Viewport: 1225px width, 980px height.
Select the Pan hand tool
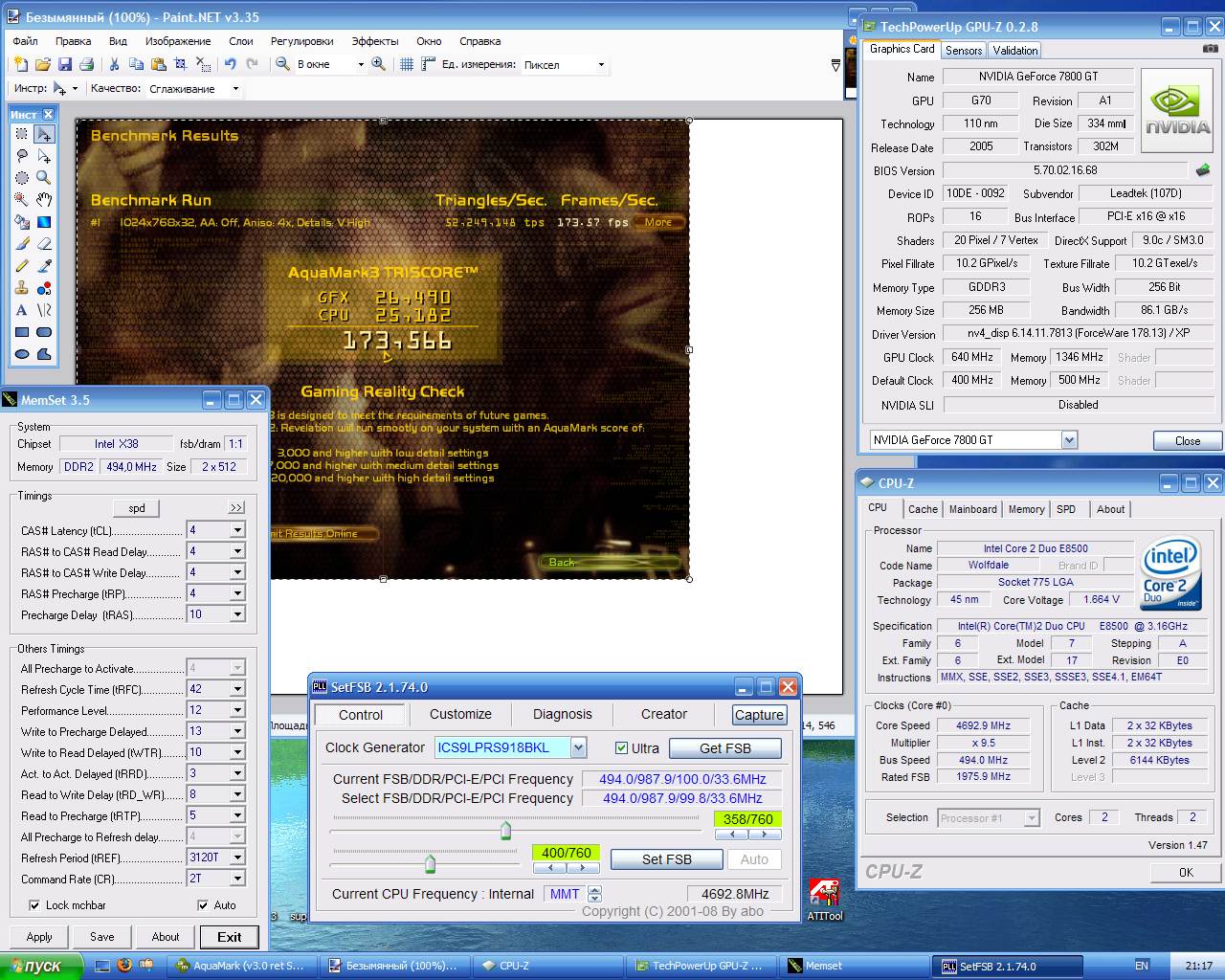44,200
